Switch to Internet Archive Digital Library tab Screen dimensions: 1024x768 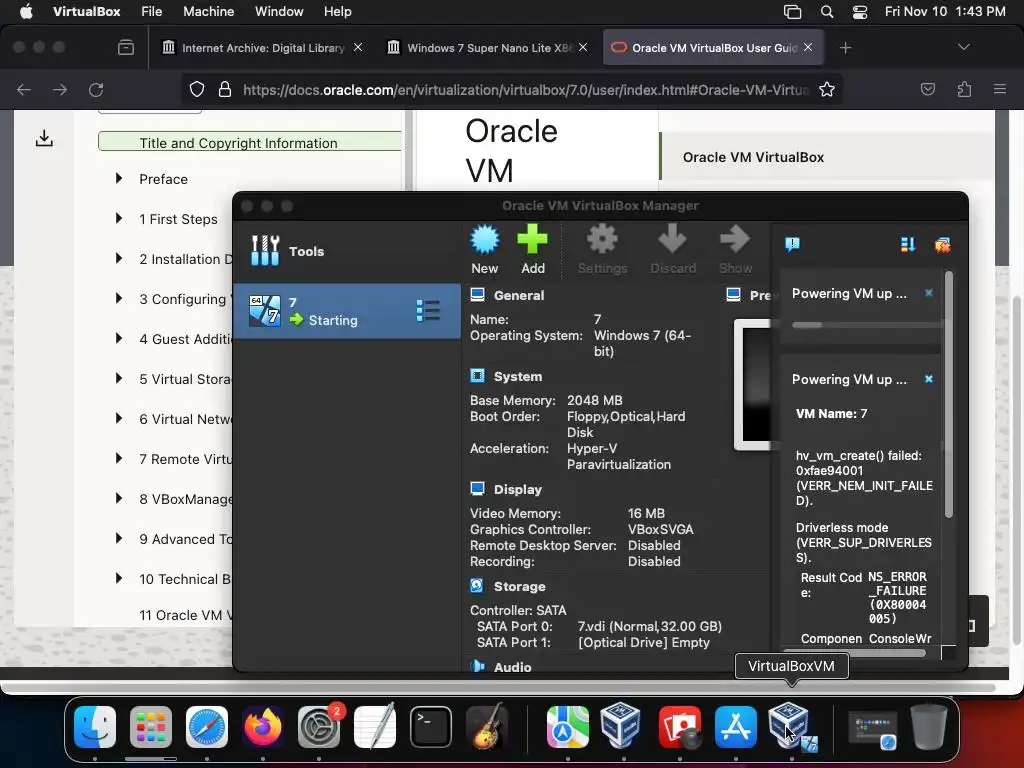pyautogui.click(x=261, y=48)
